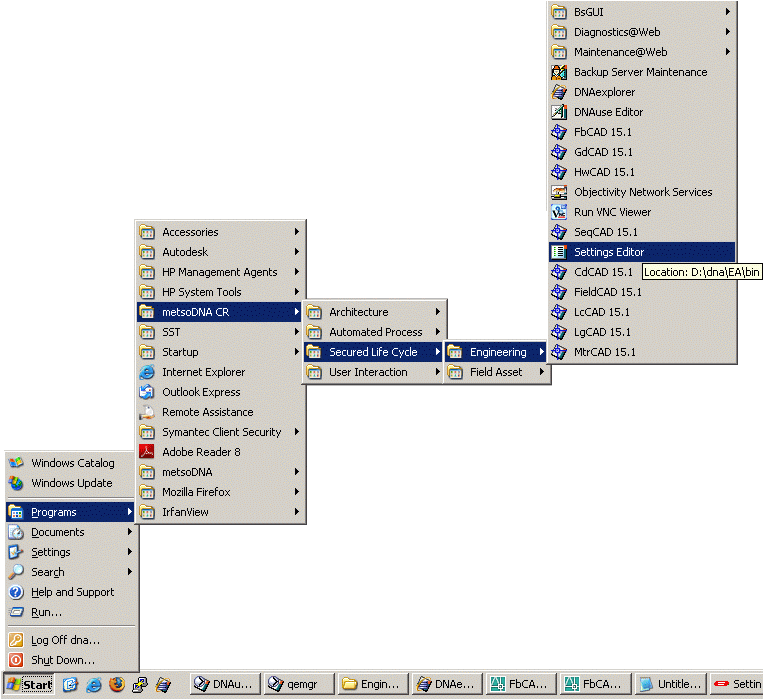The width and height of the screenshot is (764, 699).
Task: Expand the Architecture submenu arrow
Action: 438,312
